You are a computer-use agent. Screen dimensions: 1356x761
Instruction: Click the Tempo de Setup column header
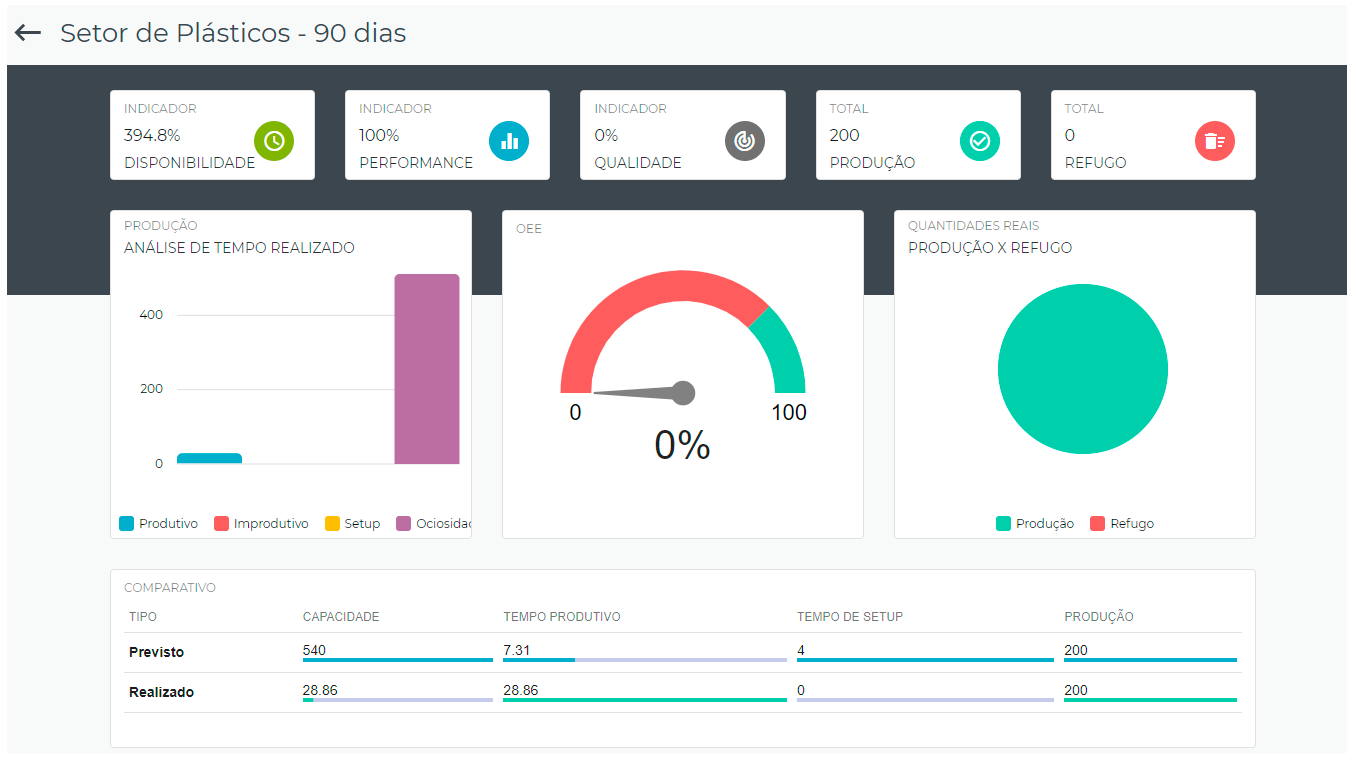pos(850,617)
